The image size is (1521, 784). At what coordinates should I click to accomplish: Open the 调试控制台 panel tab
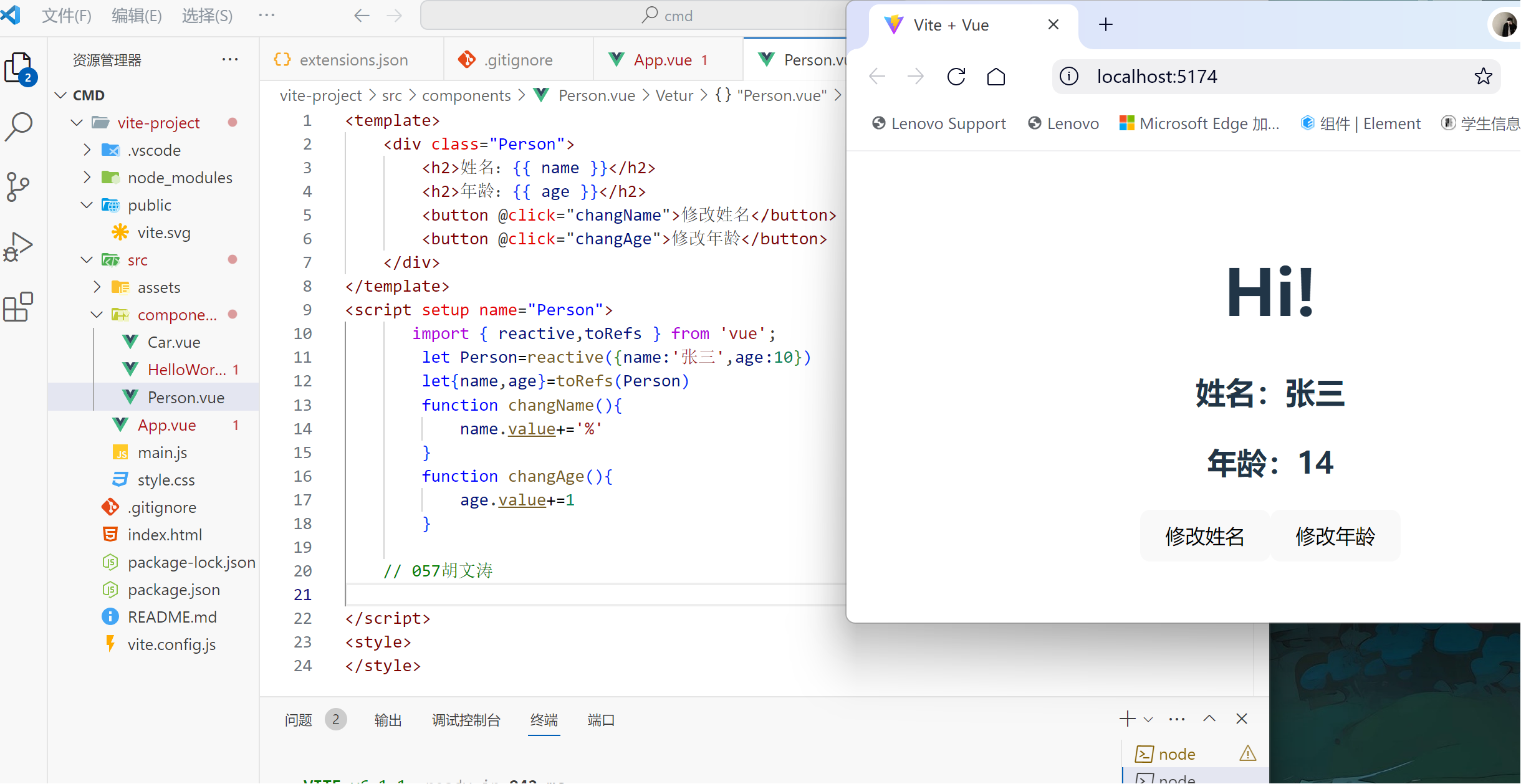click(466, 720)
